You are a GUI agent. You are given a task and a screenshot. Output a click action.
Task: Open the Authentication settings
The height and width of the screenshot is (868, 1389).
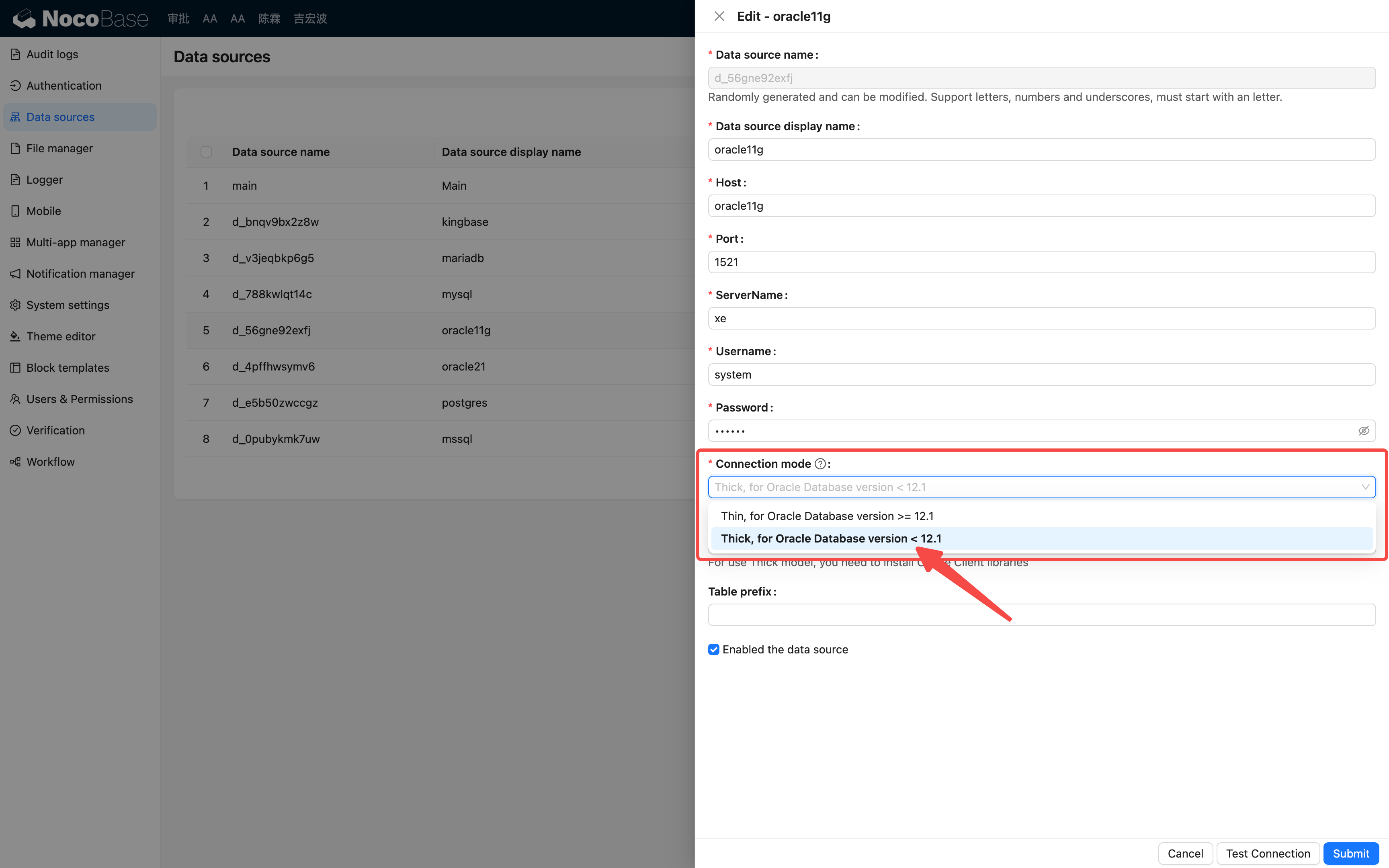tap(64, 86)
